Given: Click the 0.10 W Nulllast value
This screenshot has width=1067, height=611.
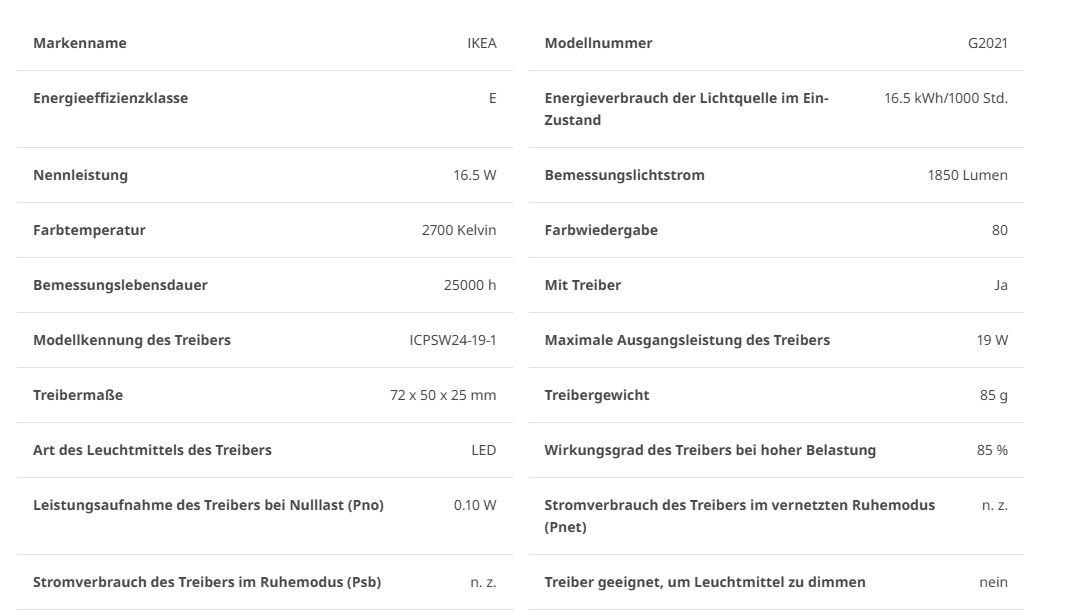Looking at the screenshot, I should pos(475,506).
